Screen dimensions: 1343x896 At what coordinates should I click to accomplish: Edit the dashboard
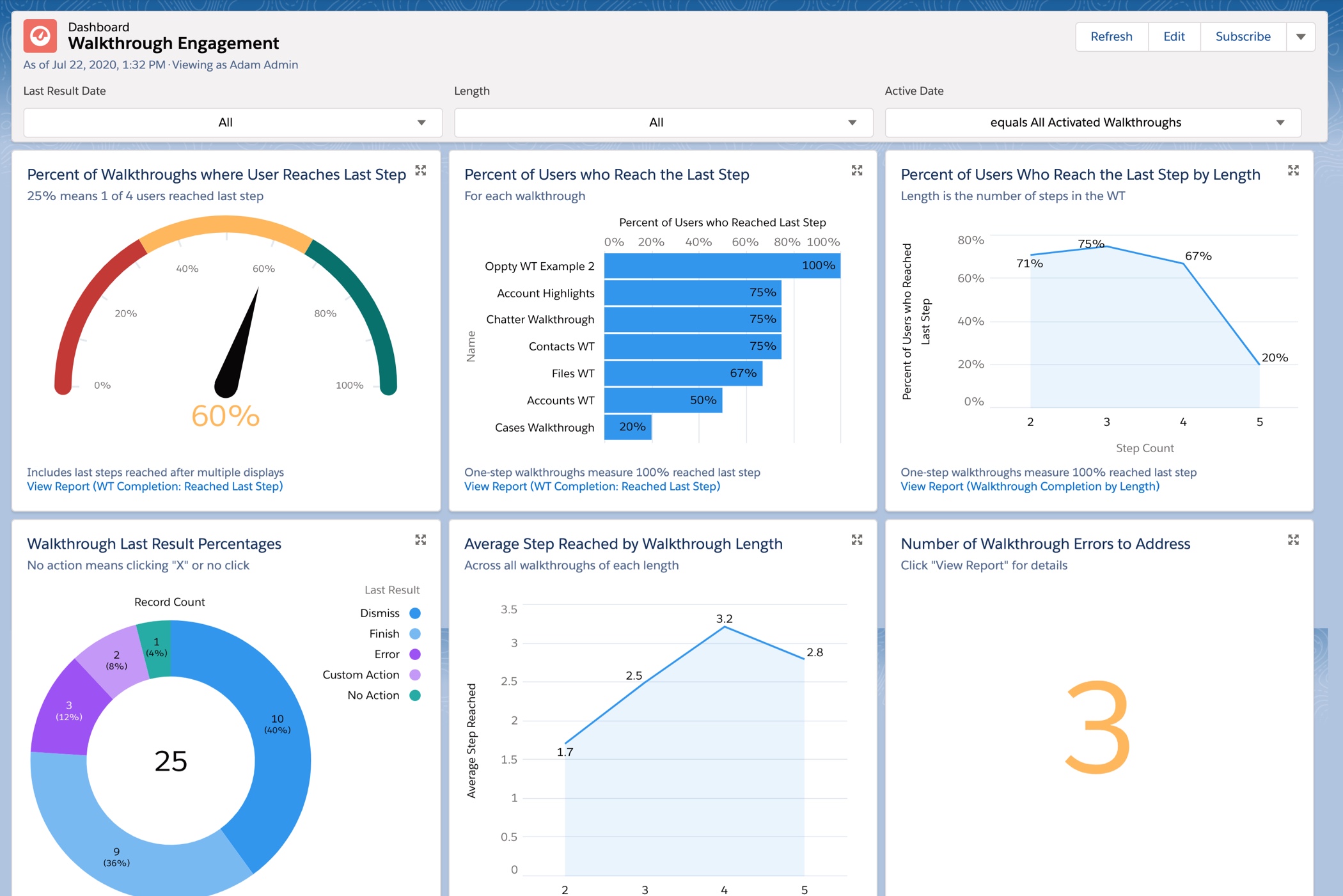[1174, 36]
